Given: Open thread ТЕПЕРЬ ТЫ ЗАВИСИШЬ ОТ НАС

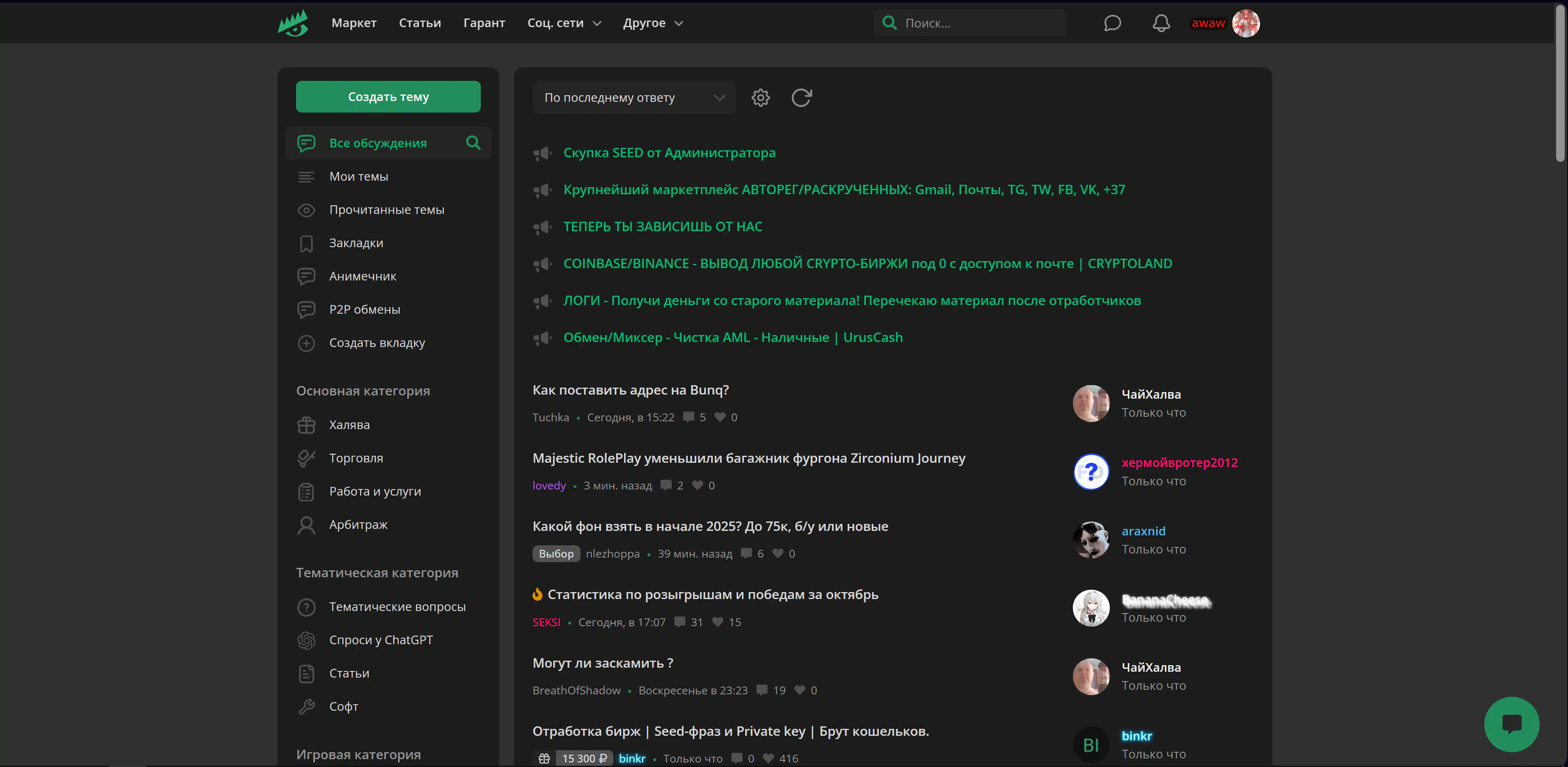Looking at the screenshot, I should pyautogui.click(x=662, y=227).
